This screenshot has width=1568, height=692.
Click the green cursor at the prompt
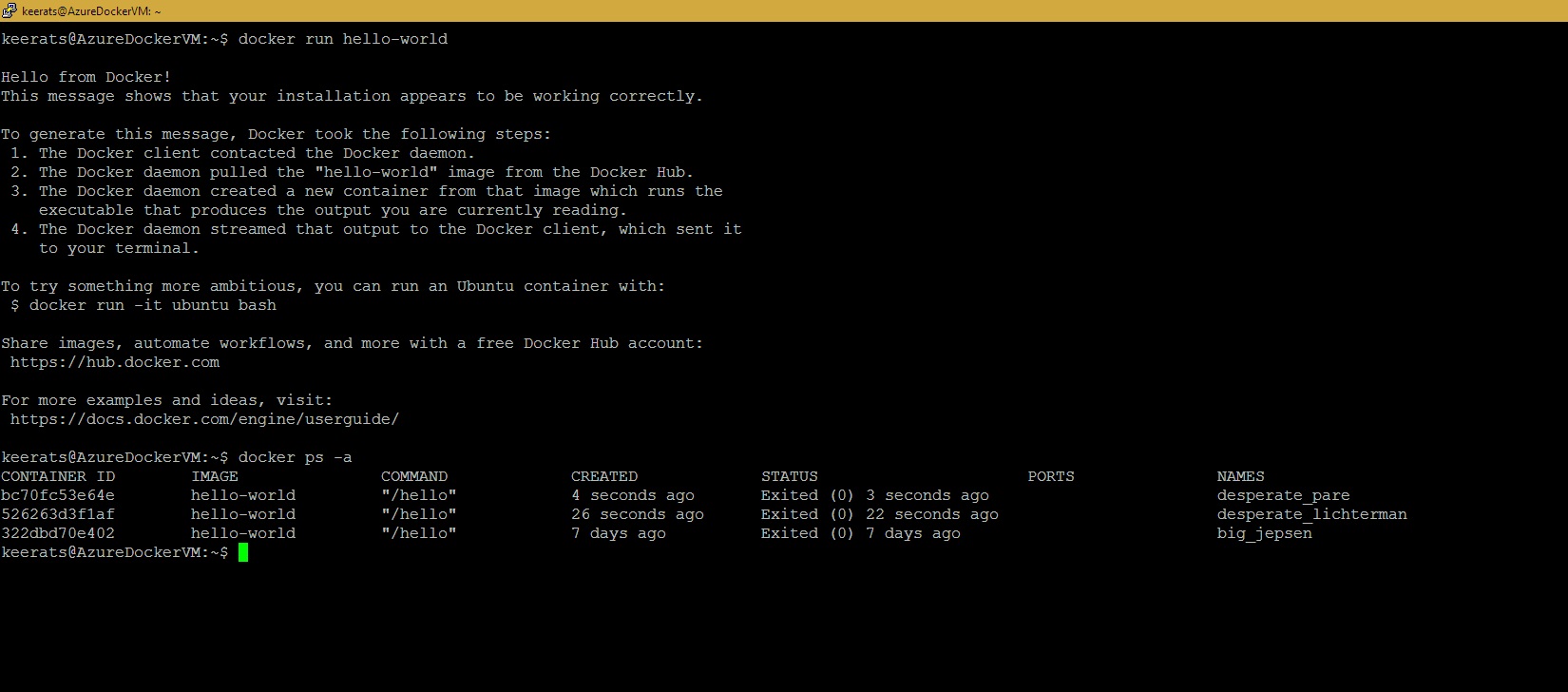point(243,552)
